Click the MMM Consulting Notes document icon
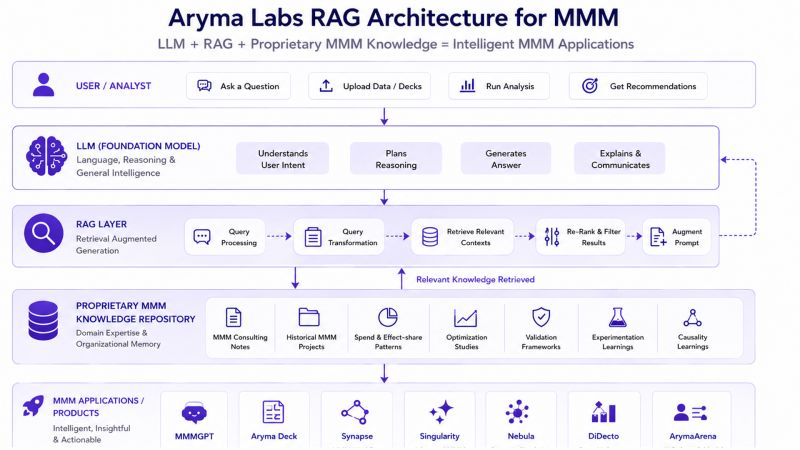 [234, 317]
